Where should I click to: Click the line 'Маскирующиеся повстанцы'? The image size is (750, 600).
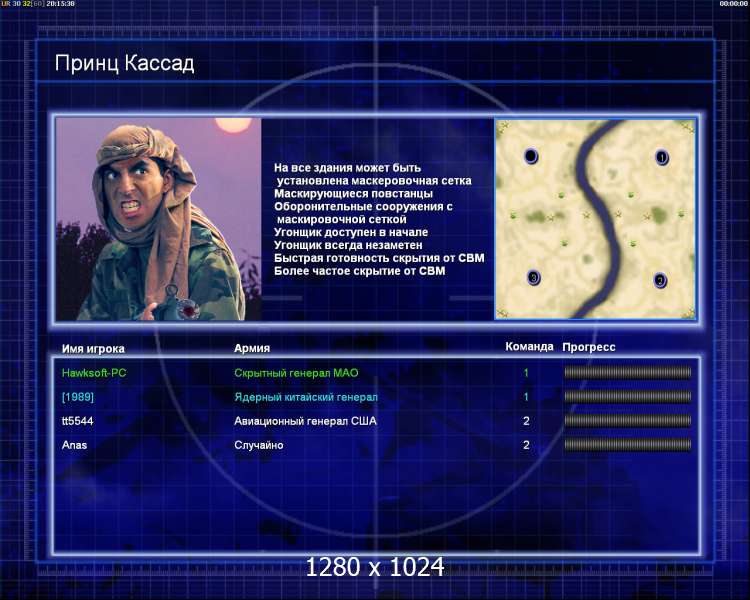pos(353,194)
